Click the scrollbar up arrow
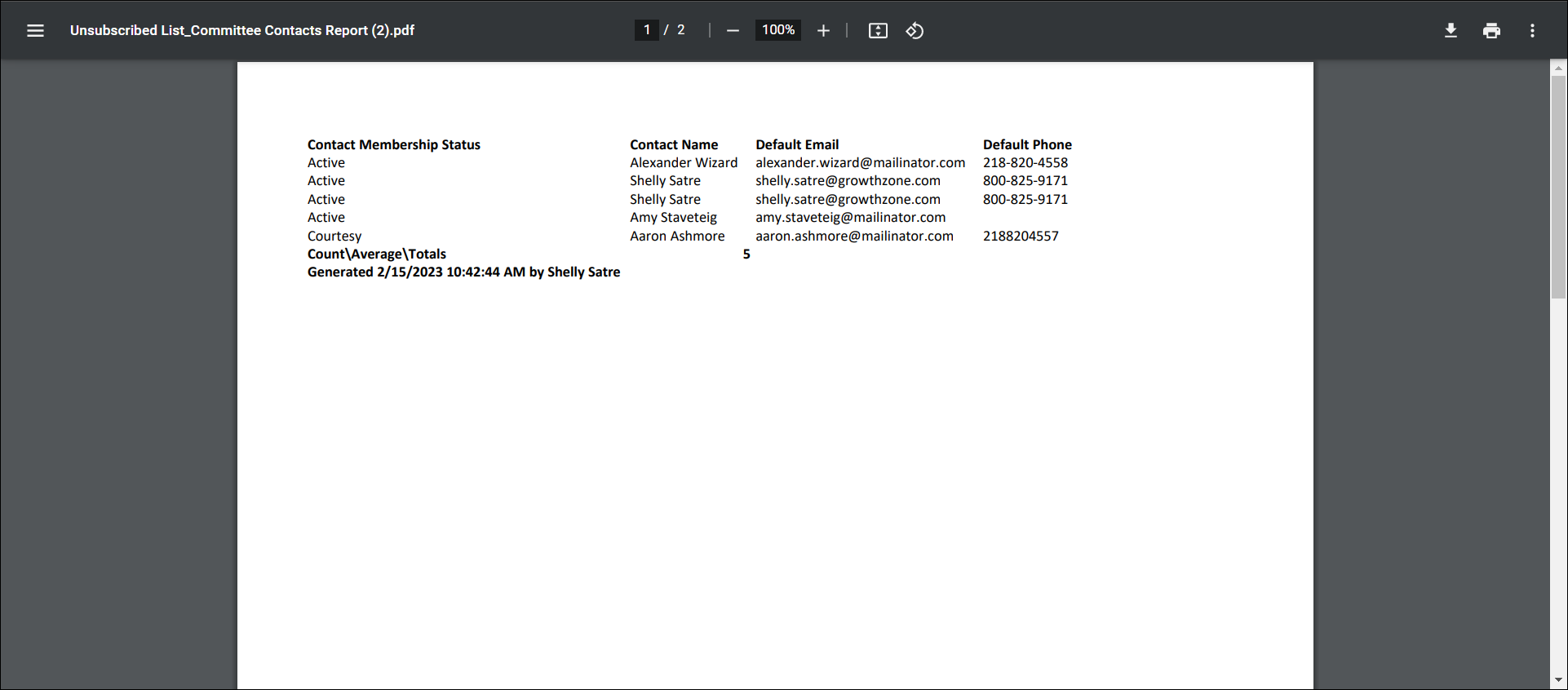 point(1558,69)
